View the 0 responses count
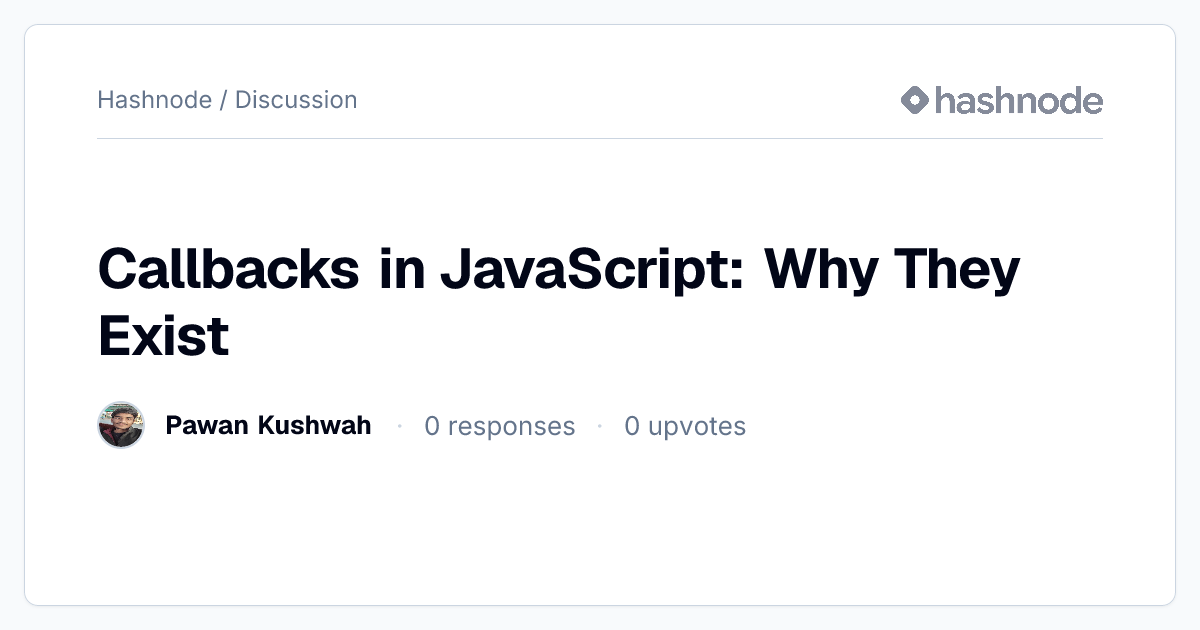The height and width of the screenshot is (630, 1200). (500, 426)
